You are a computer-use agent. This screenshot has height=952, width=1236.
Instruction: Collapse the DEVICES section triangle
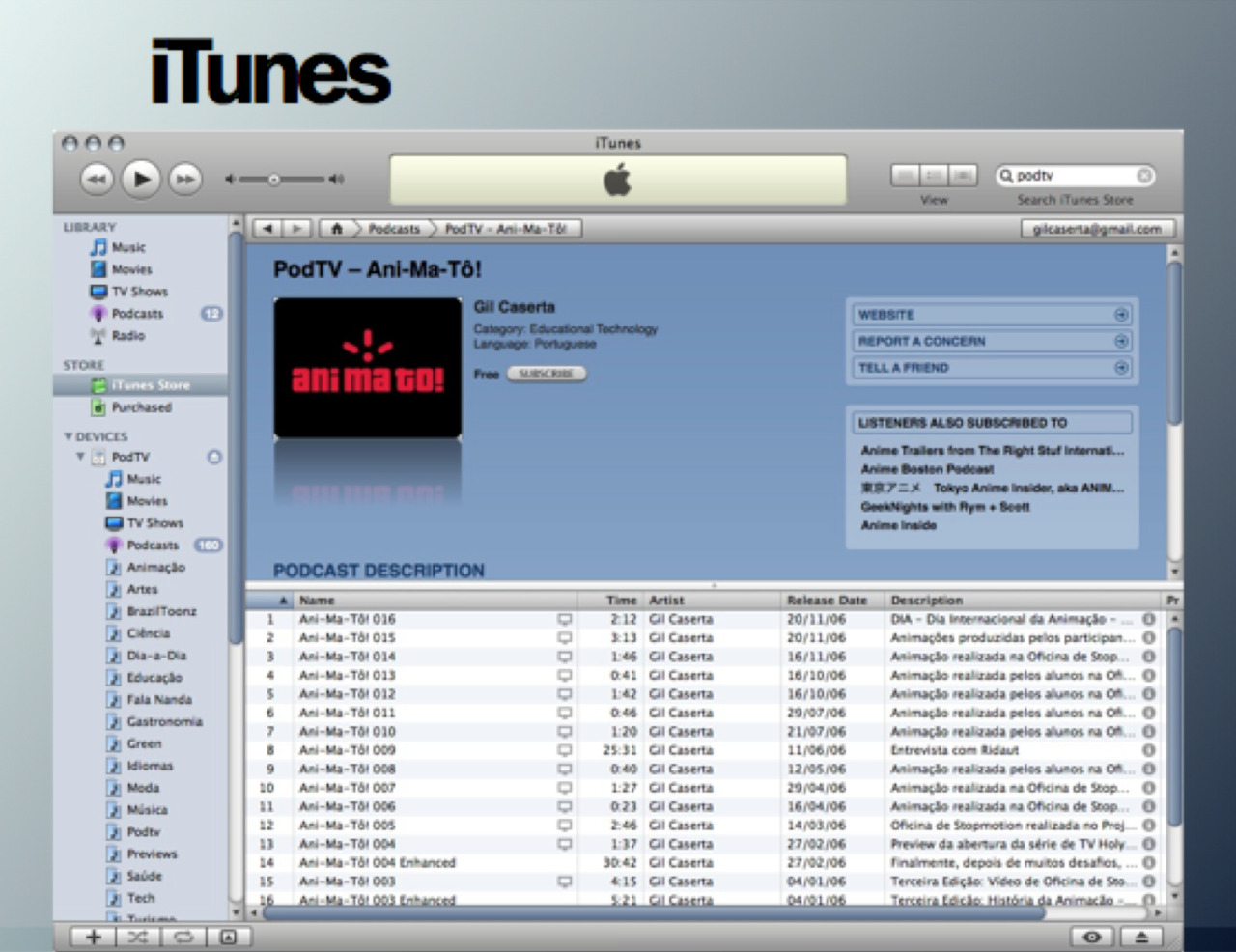click(68, 436)
